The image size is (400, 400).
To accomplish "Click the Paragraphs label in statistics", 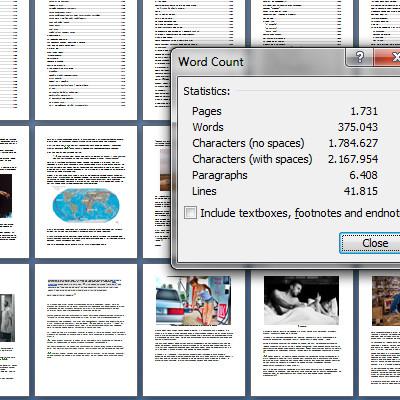I will (x=220, y=175).
